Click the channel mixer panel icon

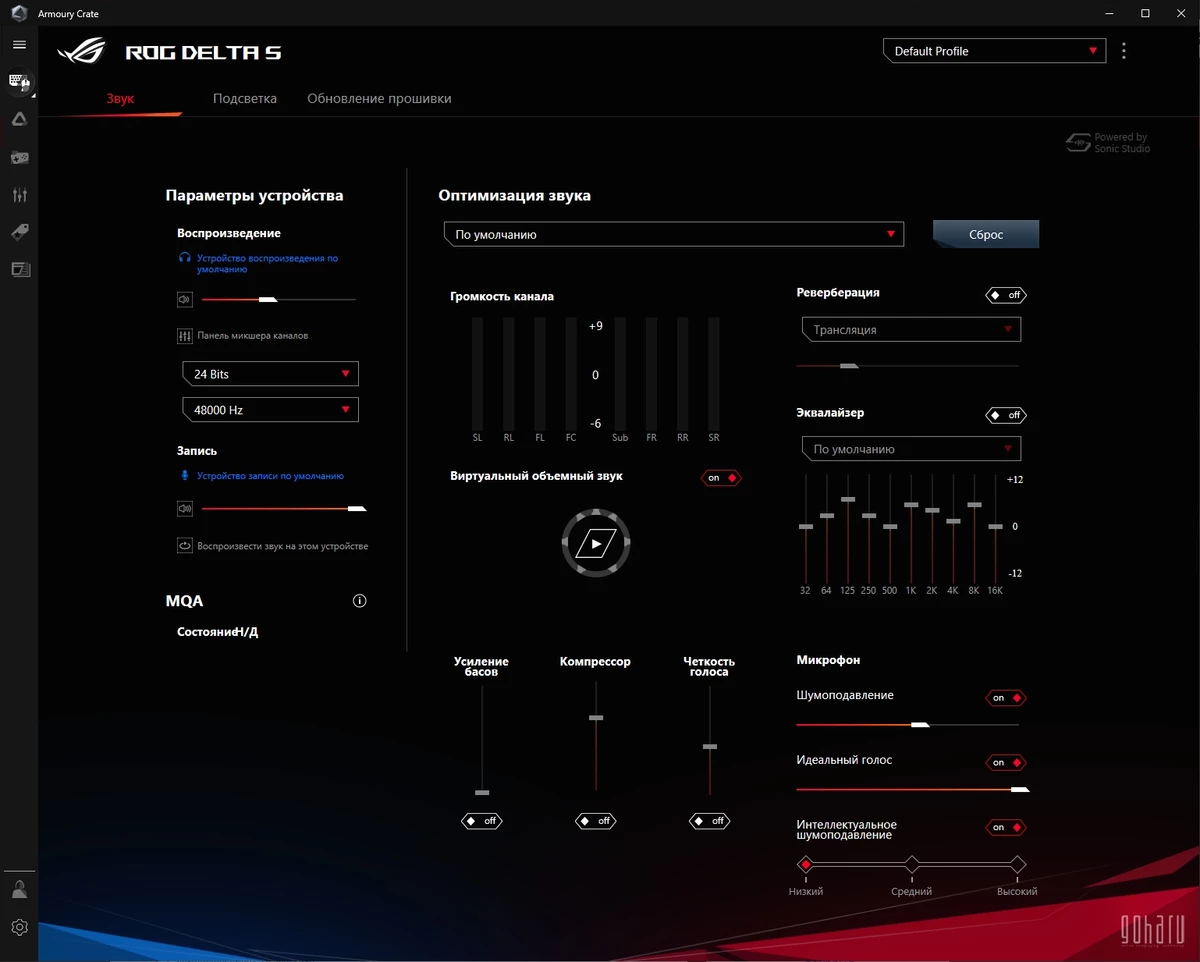[x=184, y=336]
